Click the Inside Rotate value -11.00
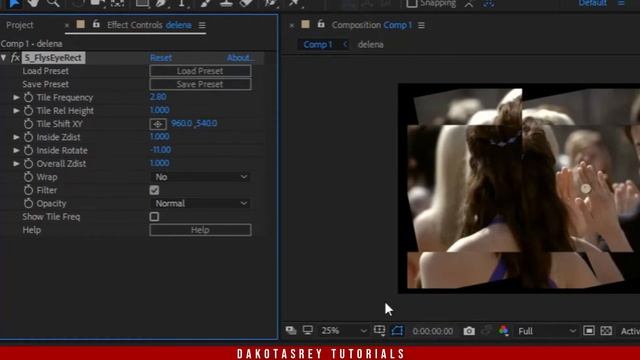Screen dimensions: 640x360 click(160, 150)
